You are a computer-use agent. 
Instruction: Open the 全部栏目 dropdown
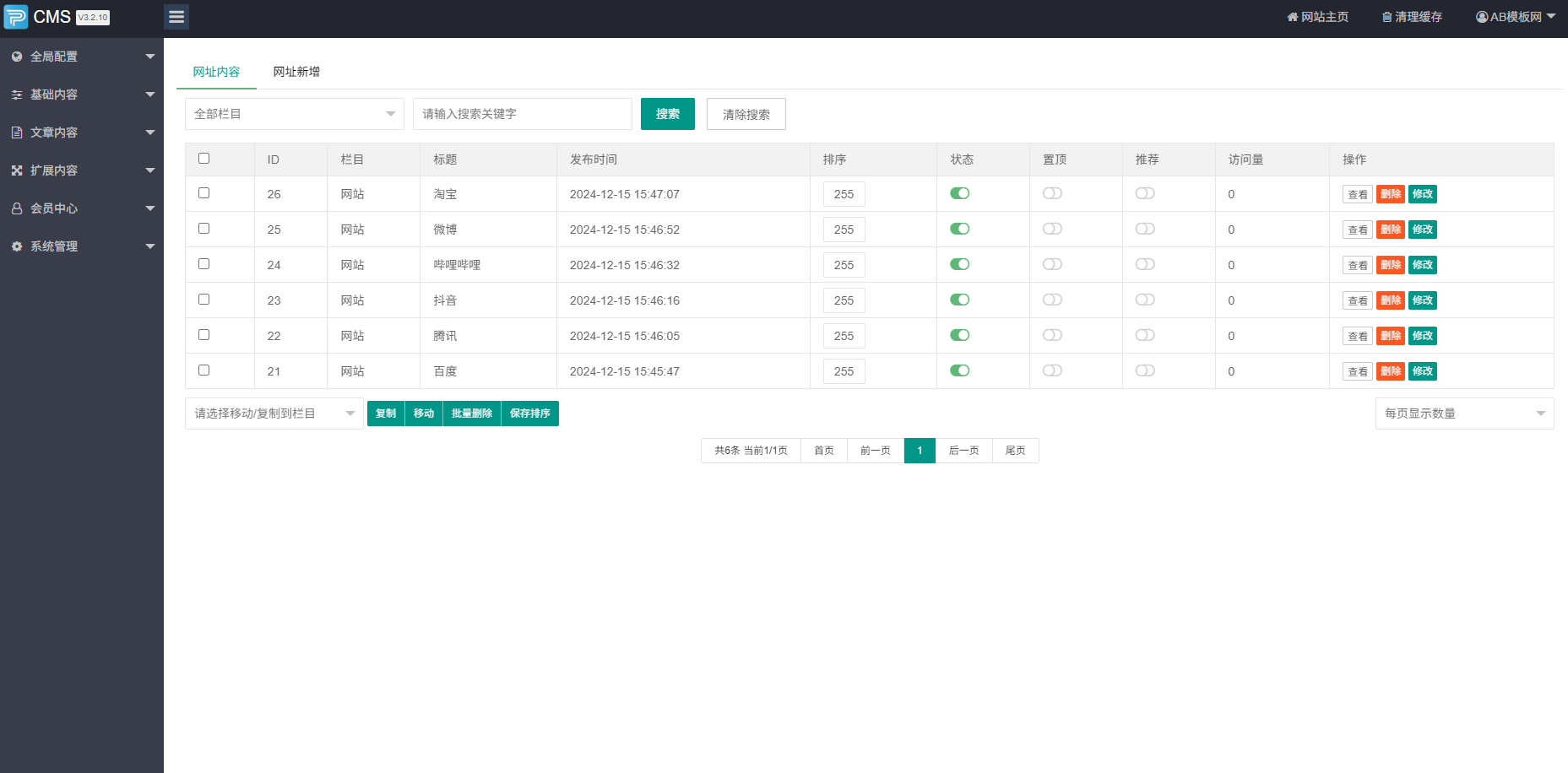pyautogui.click(x=295, y=114)
